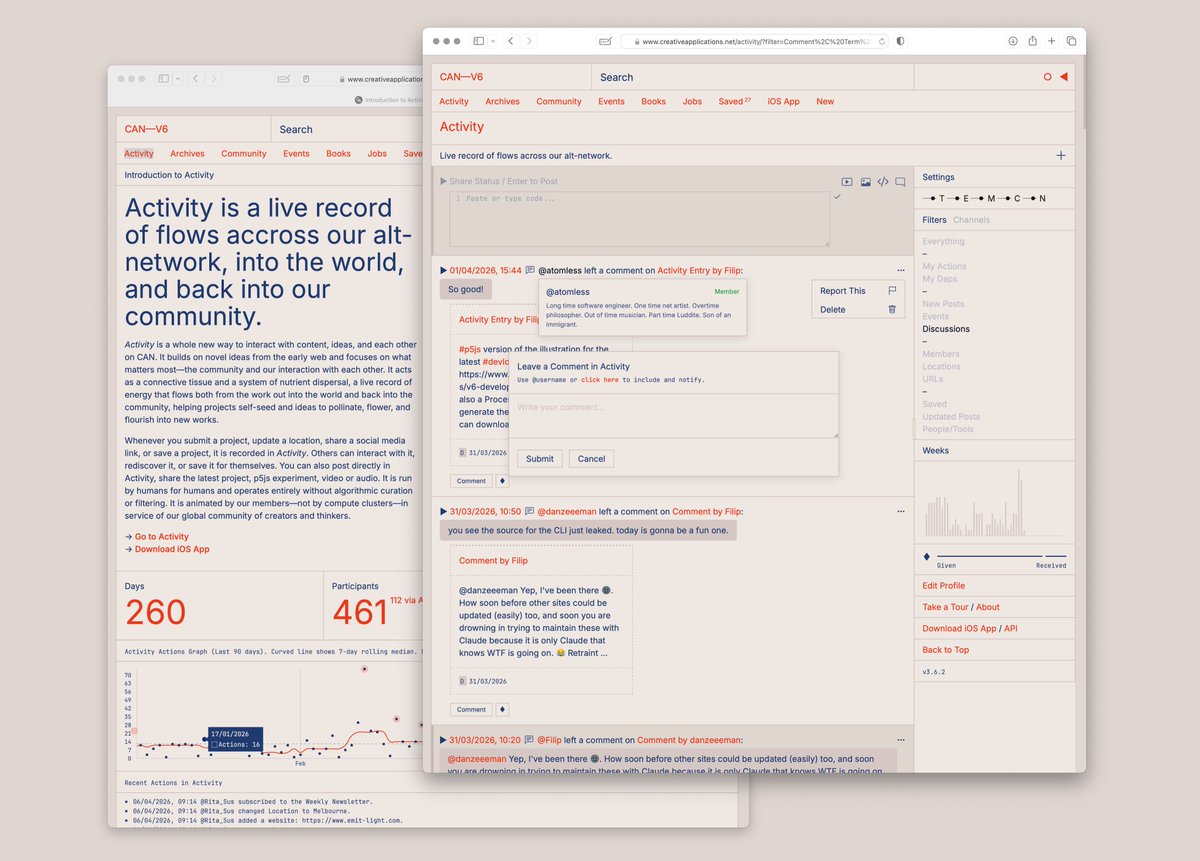Open sidebar dropdown arrow in front Safari window
Viewport: 1200px width, 861px height.
click(x=493, y=41)
